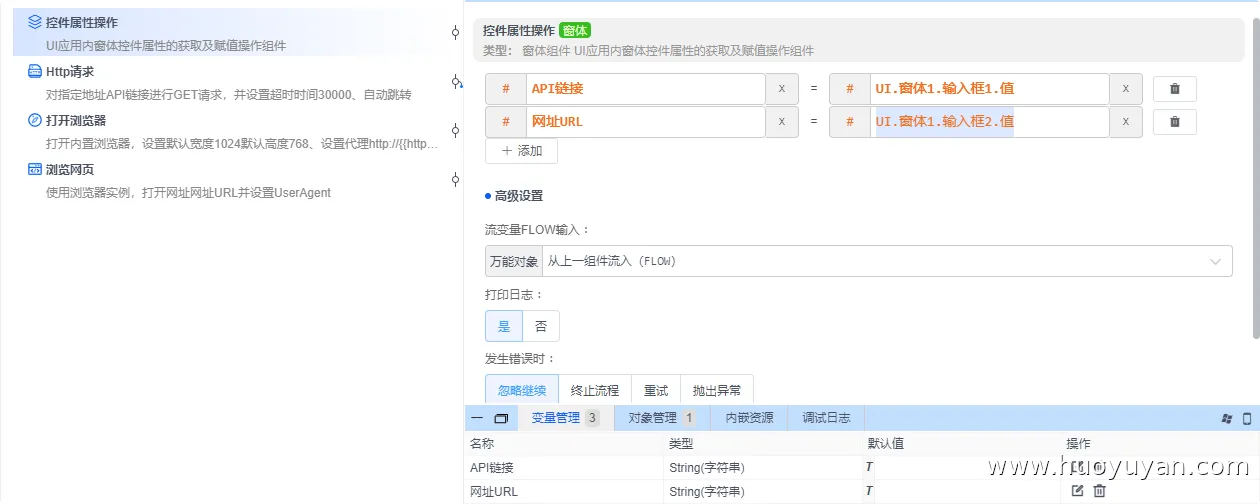Viewport: 1260px width, 504px height.
Task: Choose 抛出异常 on error
Action: (717, 390)
